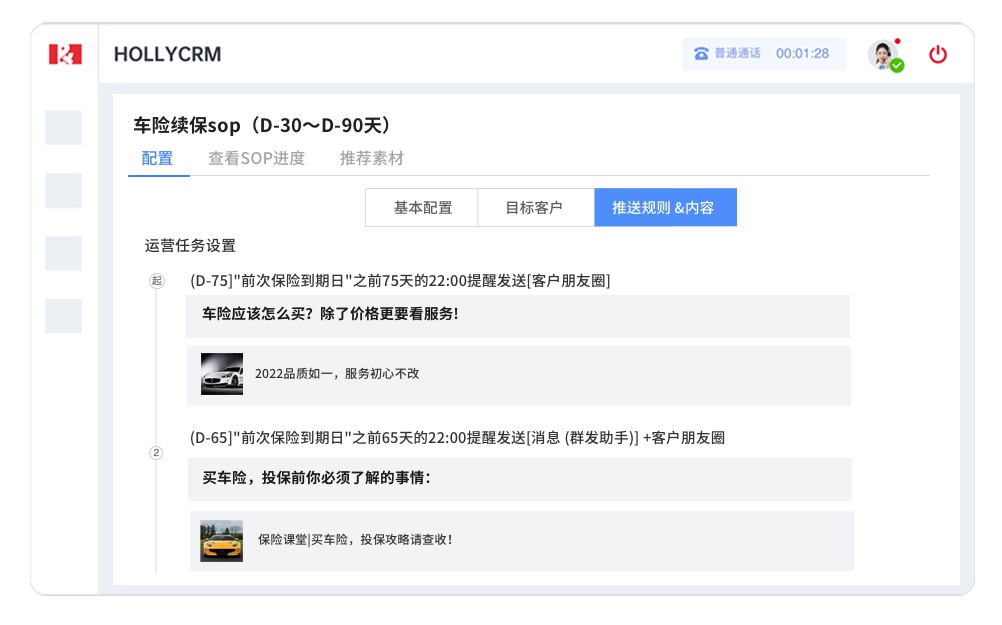Click the red power logout icon
The height and width of the screenshot is (625, 1002).
pos(937,54)
